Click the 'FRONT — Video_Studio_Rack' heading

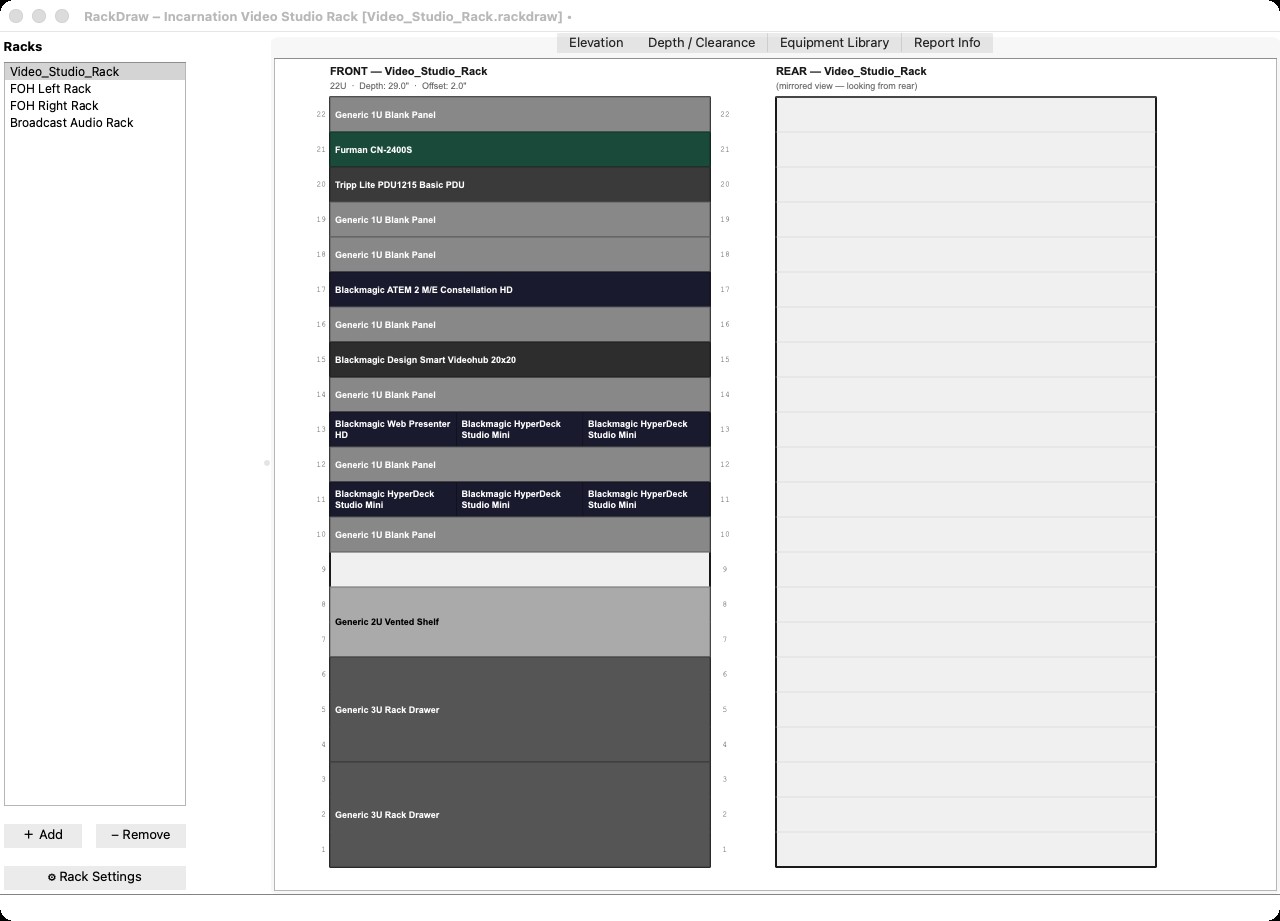(409, 71)
